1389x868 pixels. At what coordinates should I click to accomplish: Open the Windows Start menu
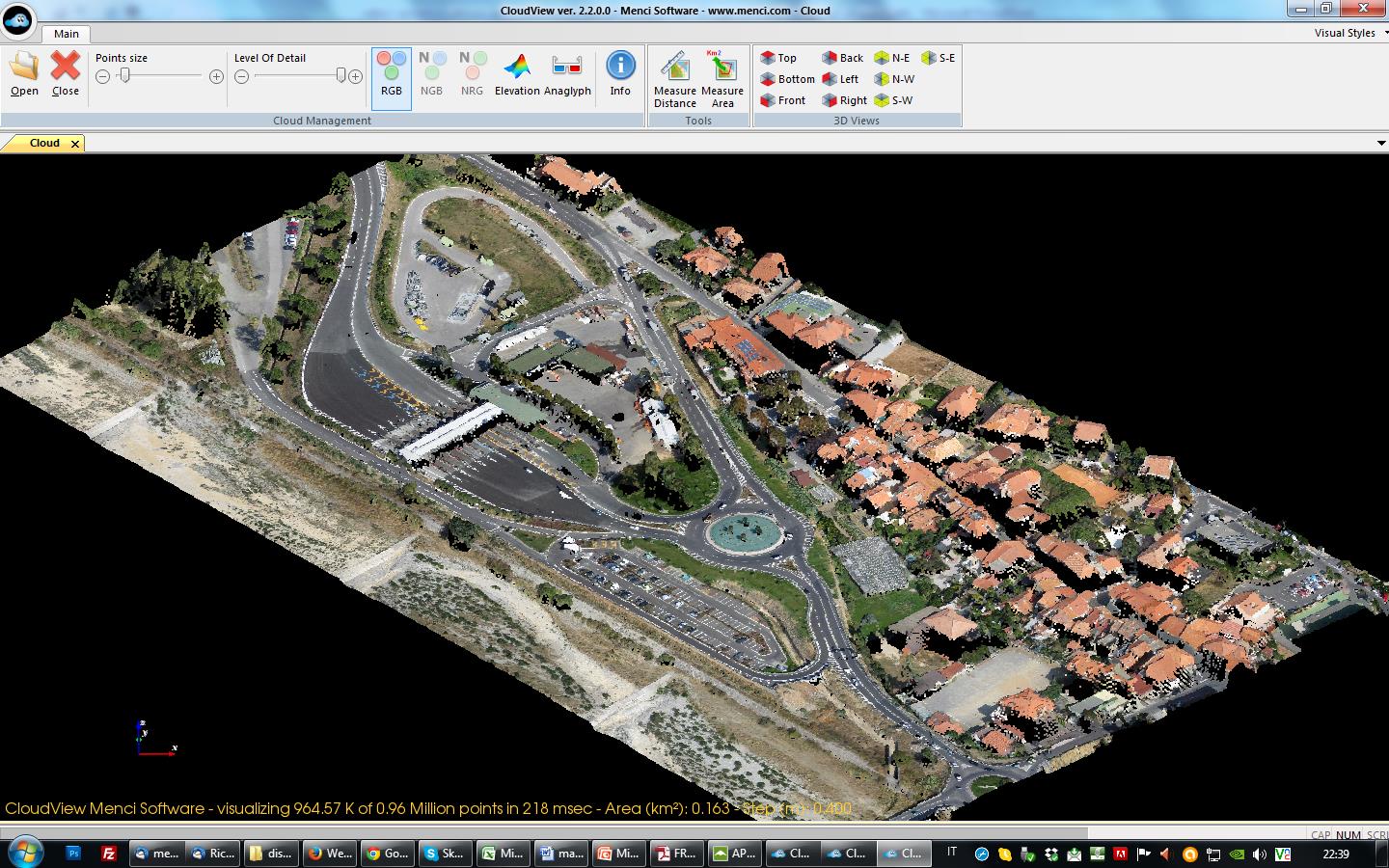tap(24, 853)
